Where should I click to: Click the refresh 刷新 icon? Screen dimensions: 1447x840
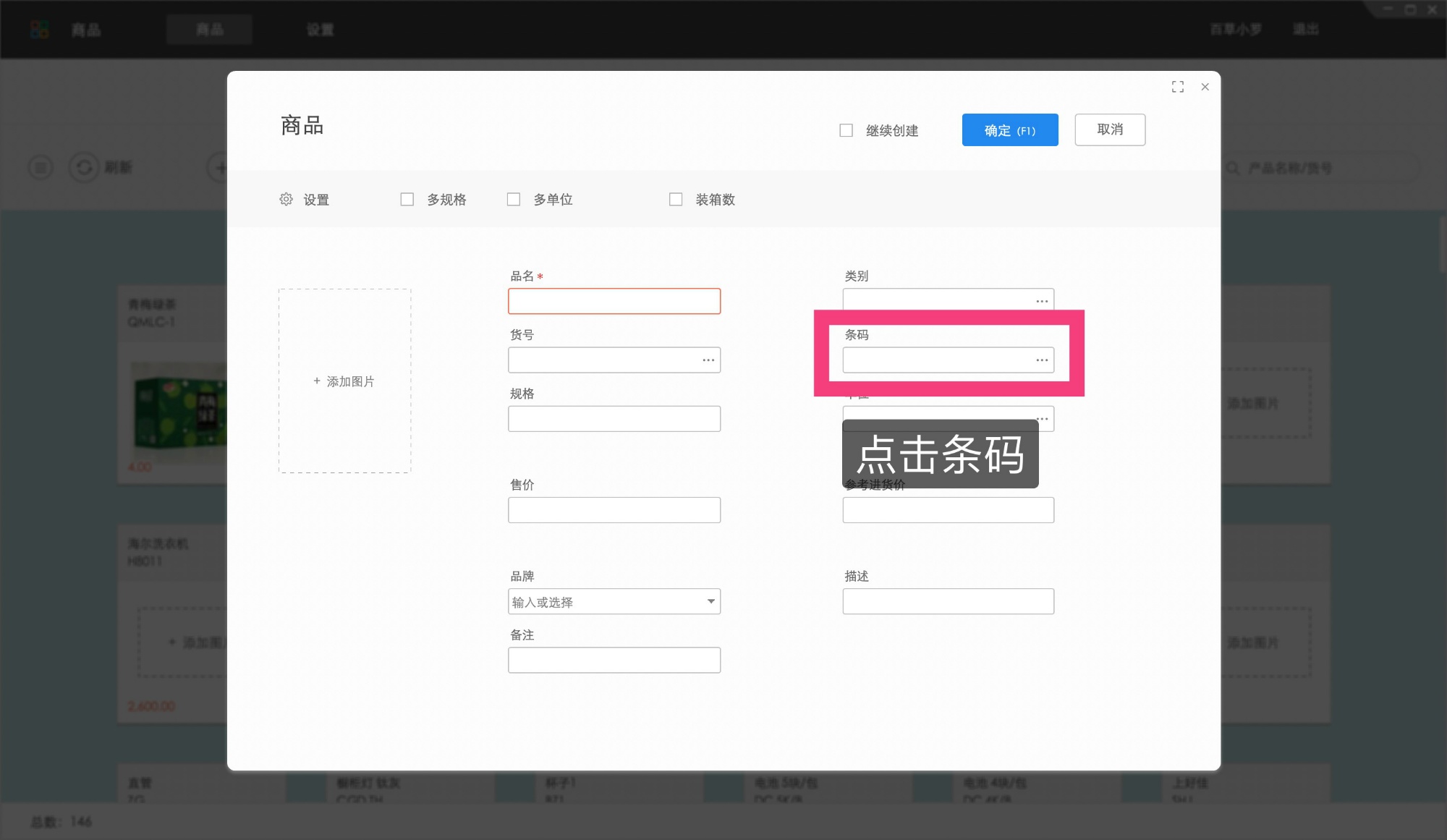click(85, 167)
